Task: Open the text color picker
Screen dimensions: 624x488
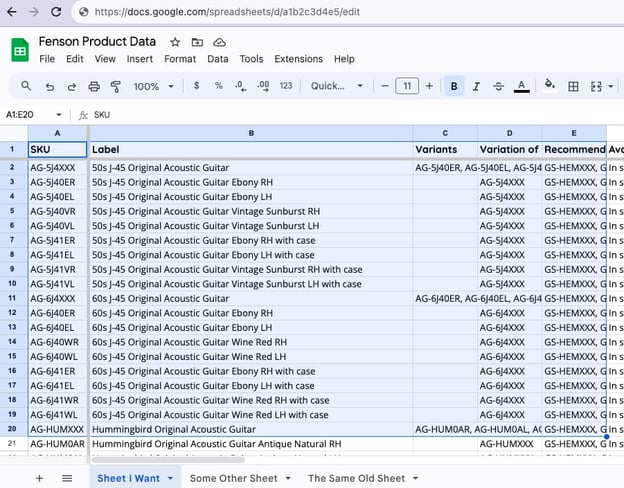Action: [x=521, y=86]
